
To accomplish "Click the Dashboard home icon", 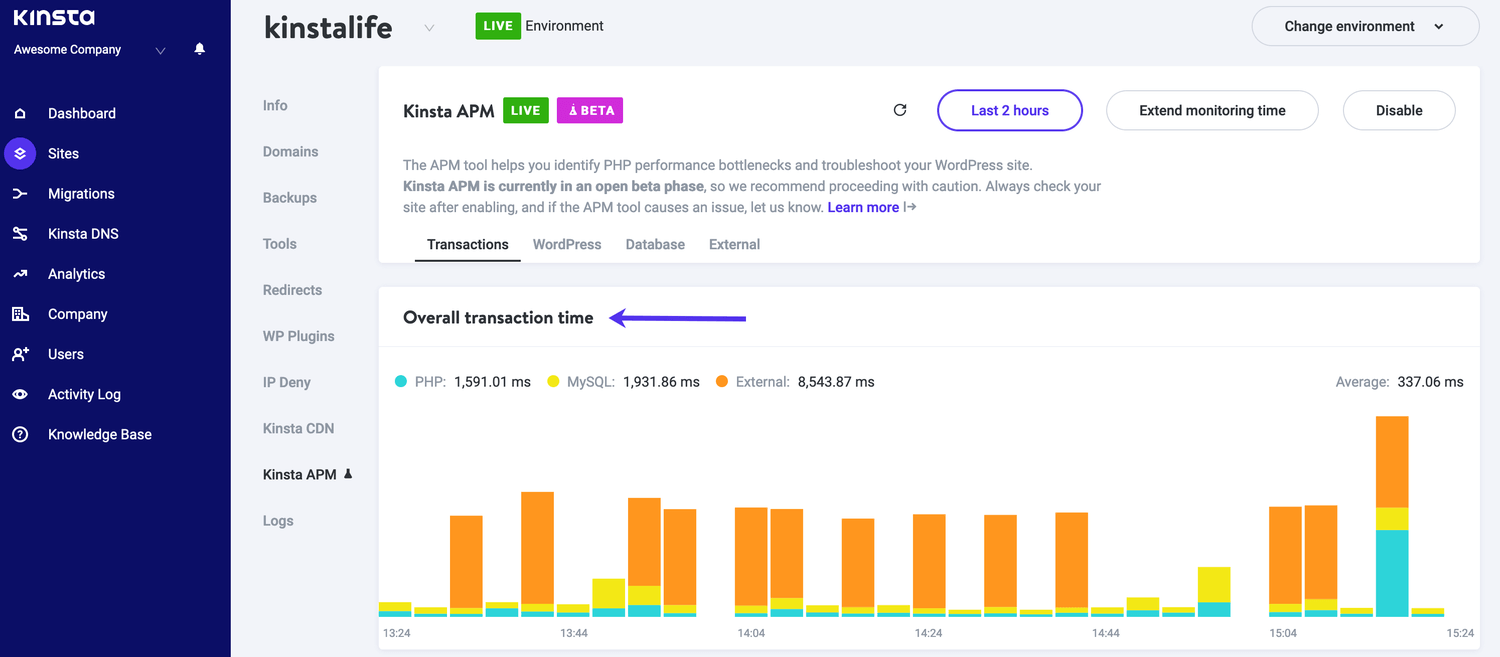I will pos(20,114).
